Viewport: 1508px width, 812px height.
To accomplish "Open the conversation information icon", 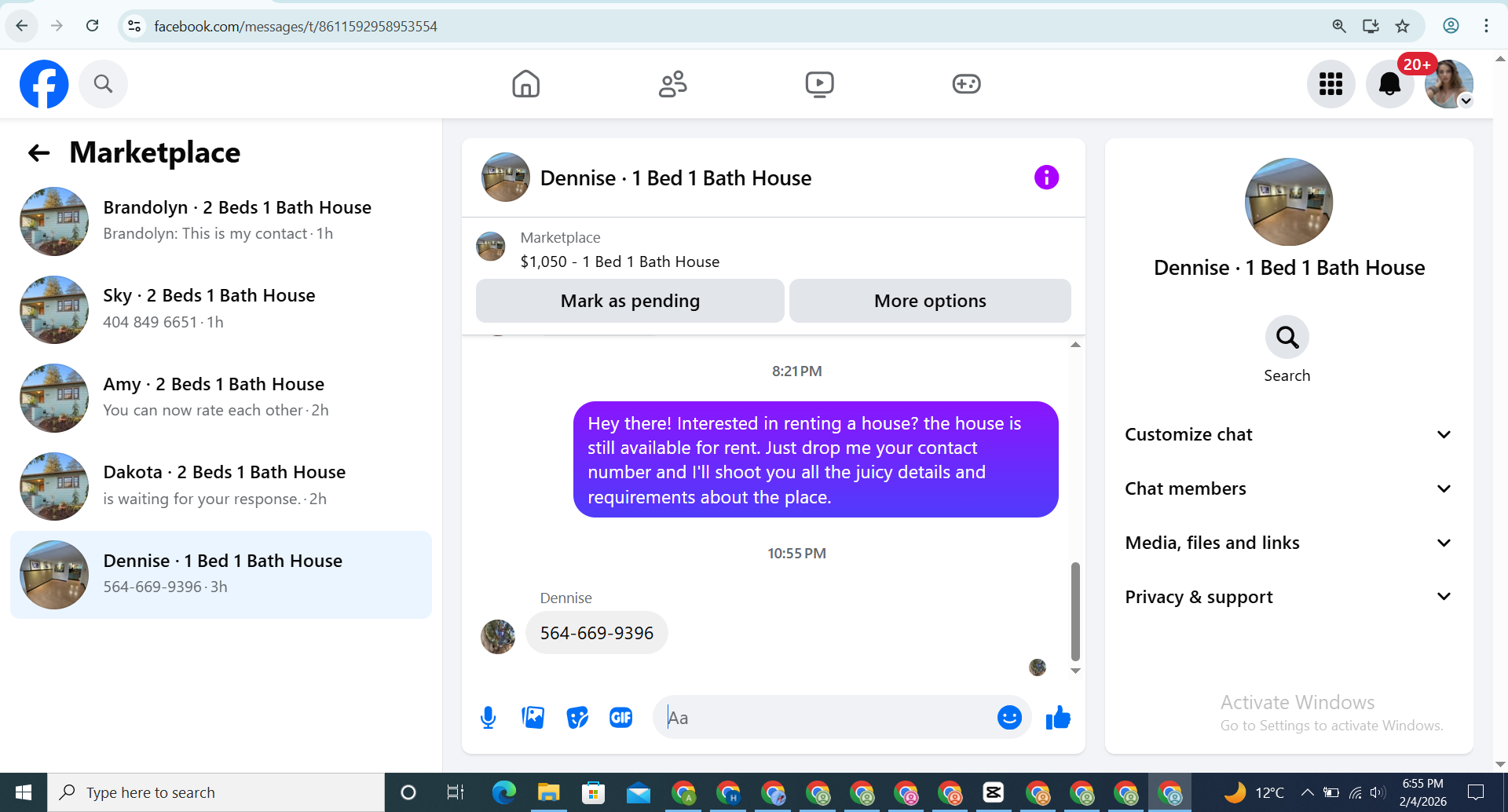I will click(1046, 177).
